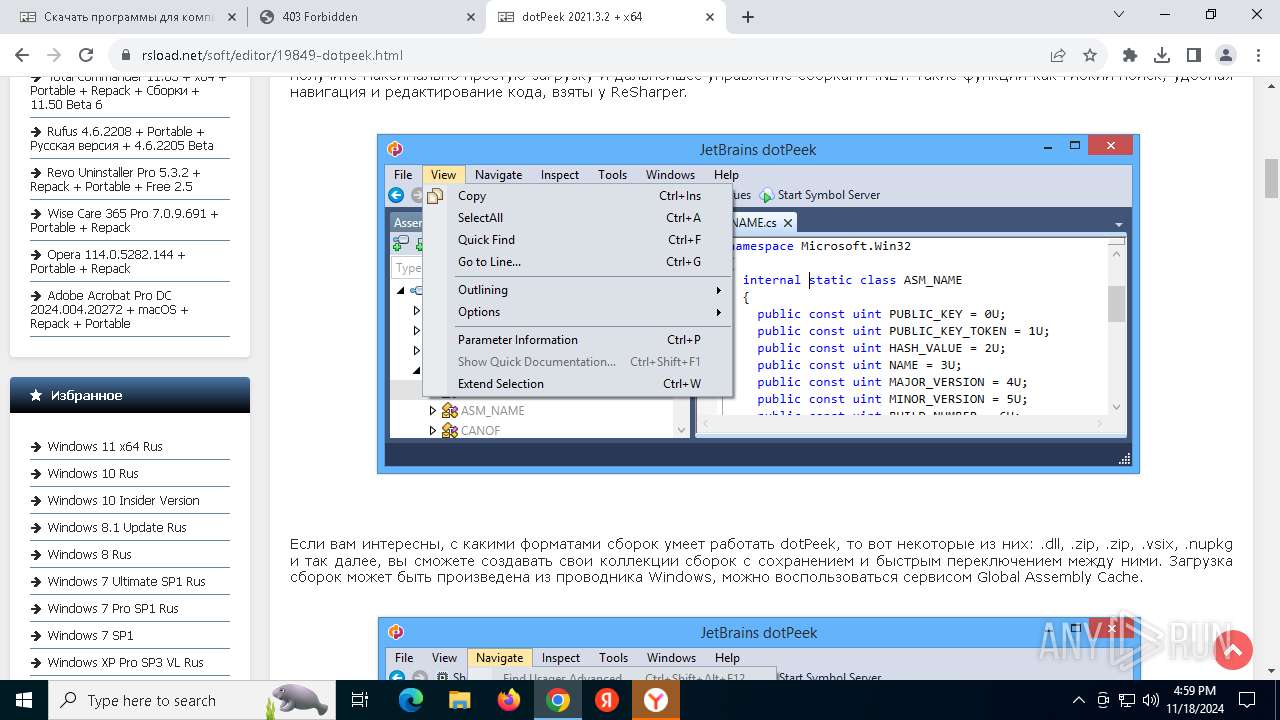Toggle the browser side panel icon
The image size is (1280, 720).
click(x=1194, y=55)
